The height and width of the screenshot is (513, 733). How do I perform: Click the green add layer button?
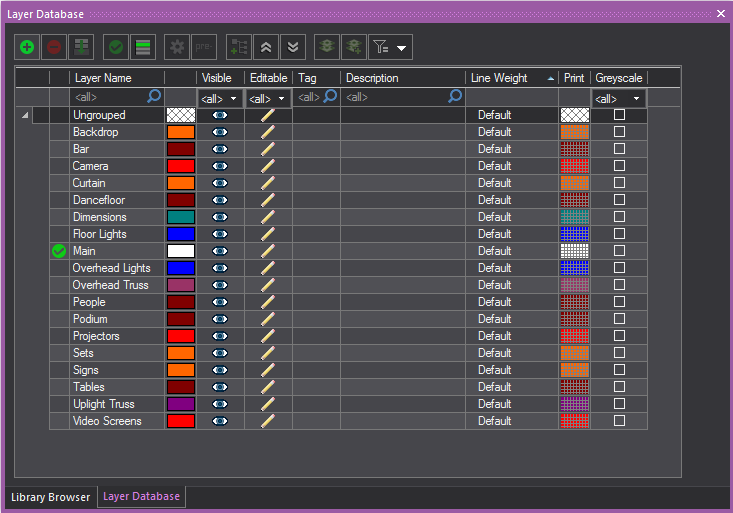pos(27,46)
